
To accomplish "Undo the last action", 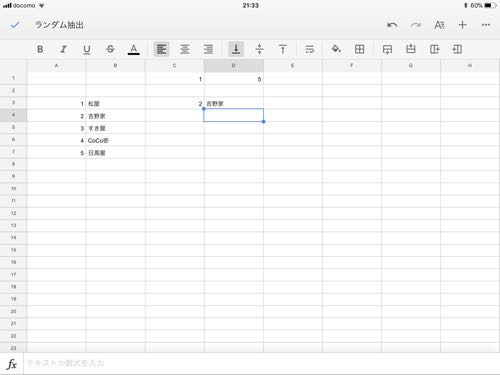I will point(392,25).
